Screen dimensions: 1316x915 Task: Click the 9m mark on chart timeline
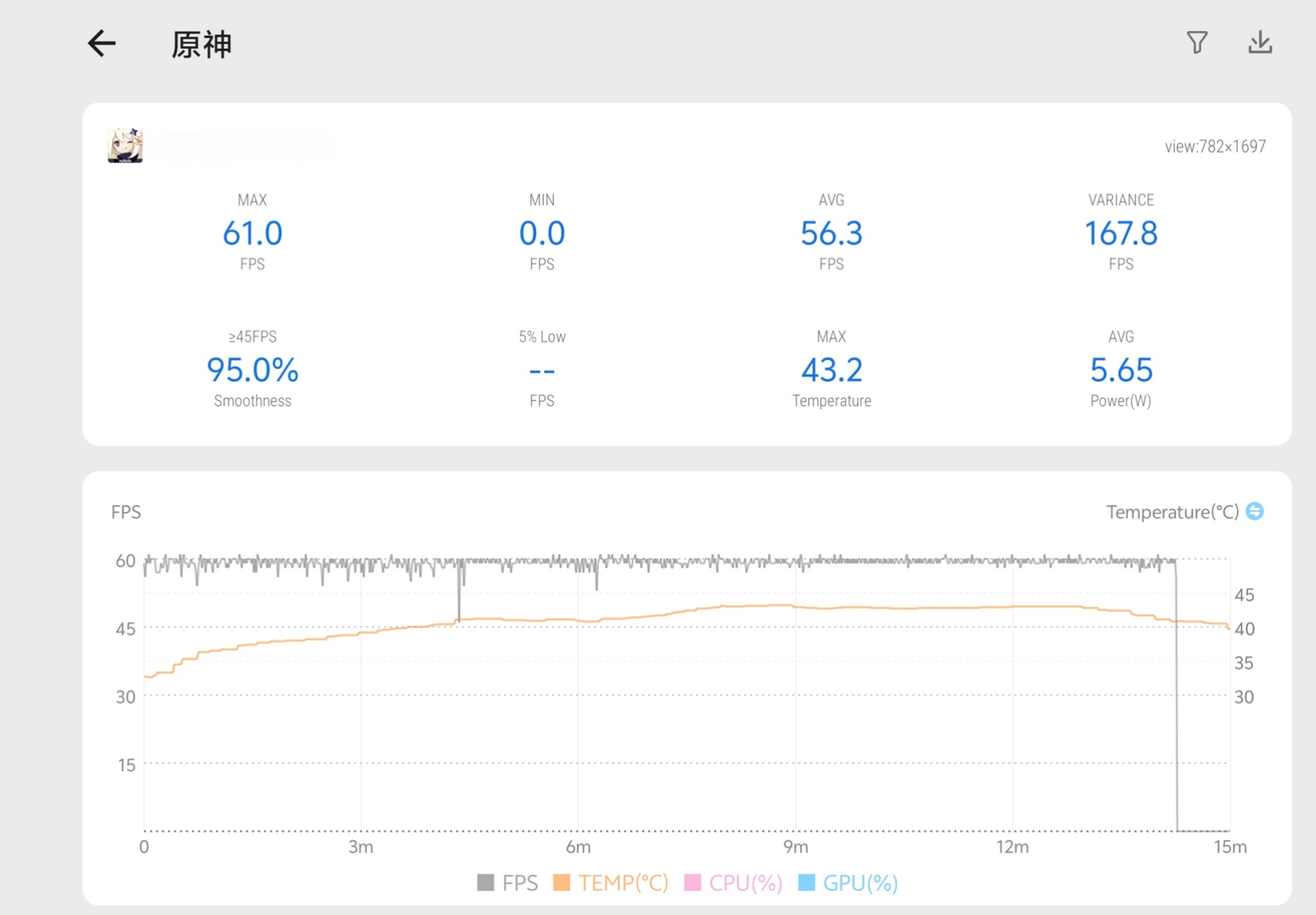click(795, 846)
